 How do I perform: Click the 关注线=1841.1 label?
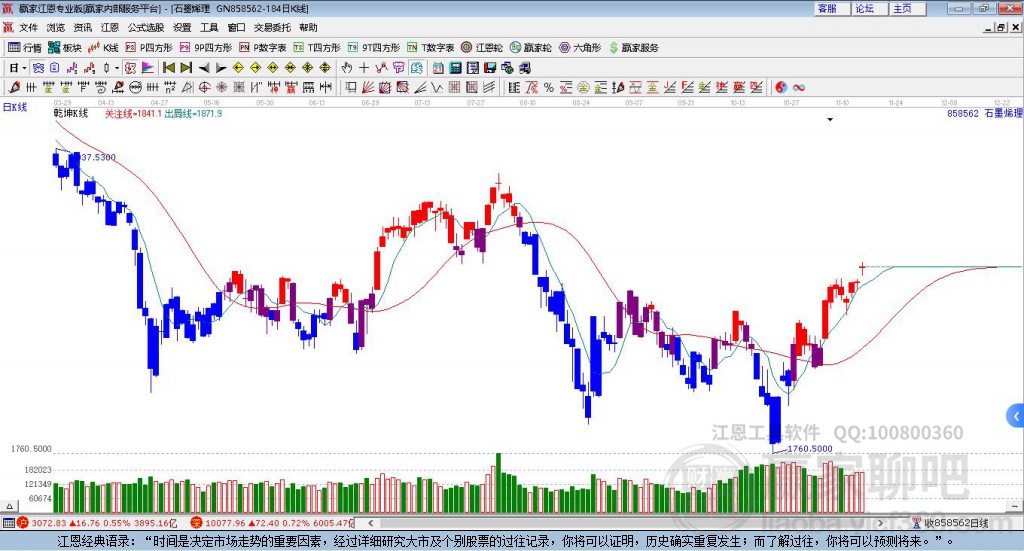coord(133,114)
